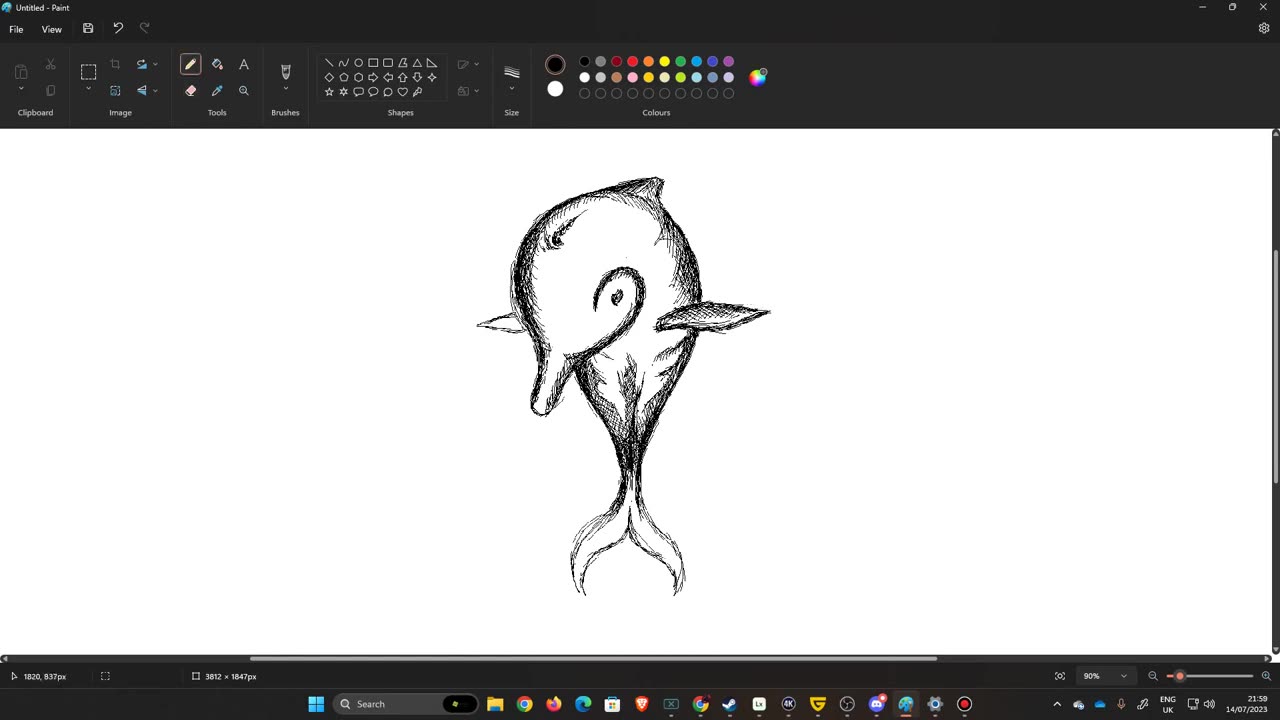Click the line thickness Size icon
The image size is (1280, 720).
click(x=512, y=72)
